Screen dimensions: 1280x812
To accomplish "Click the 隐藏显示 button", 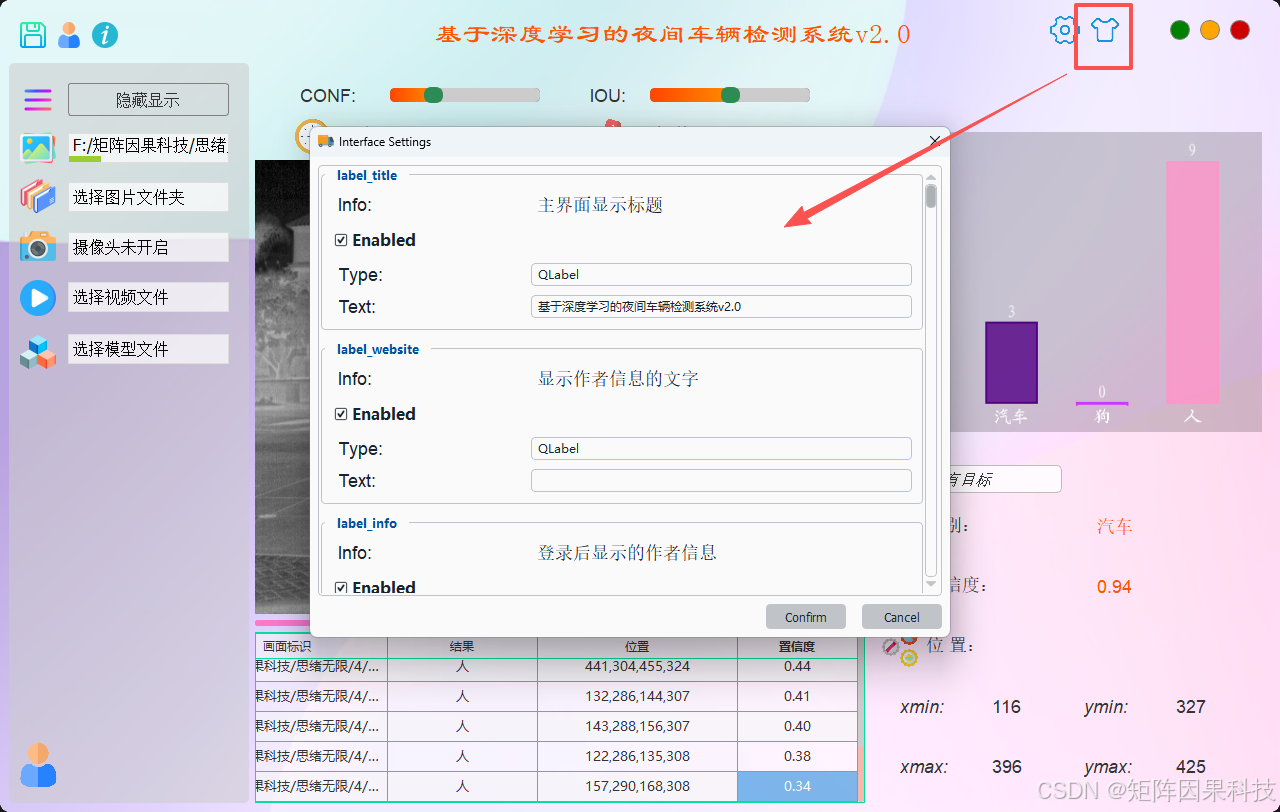I will click(148, 100).
